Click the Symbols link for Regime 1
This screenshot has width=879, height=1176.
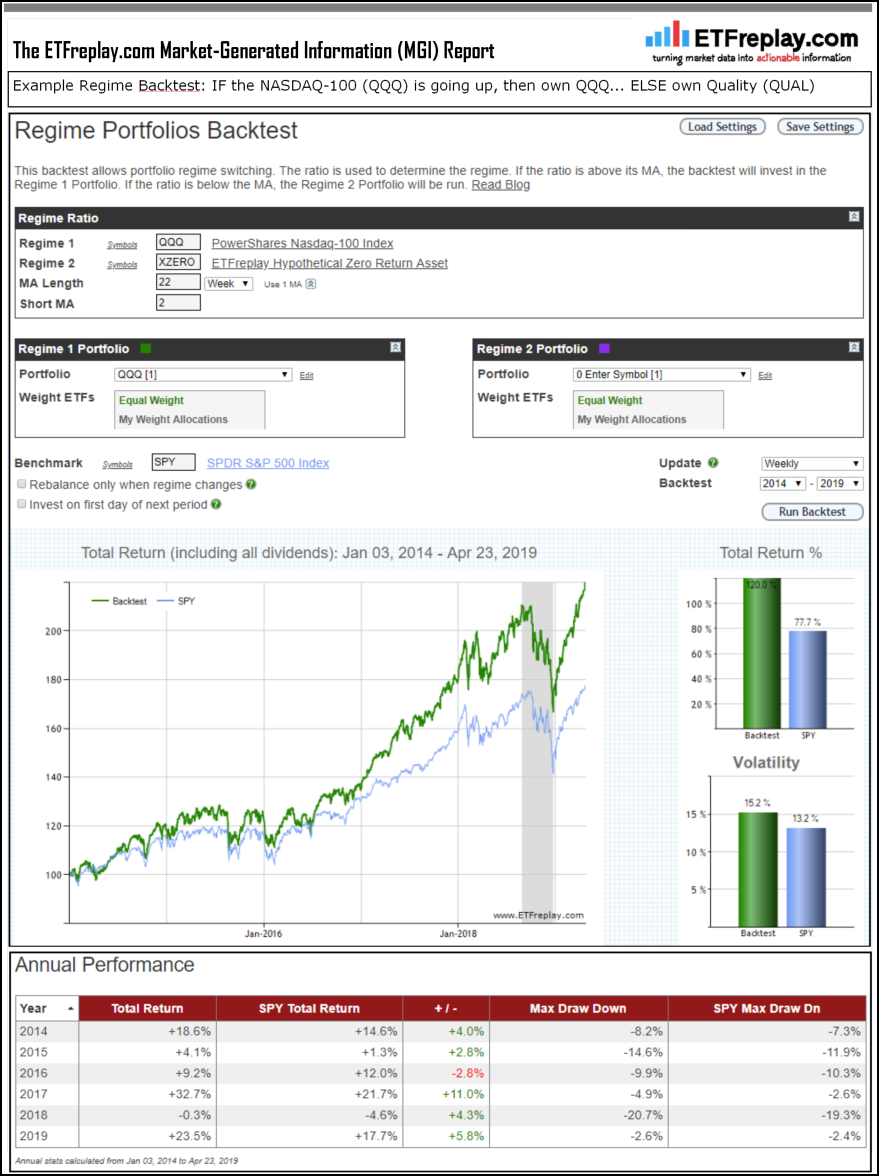tap(122, 244)
